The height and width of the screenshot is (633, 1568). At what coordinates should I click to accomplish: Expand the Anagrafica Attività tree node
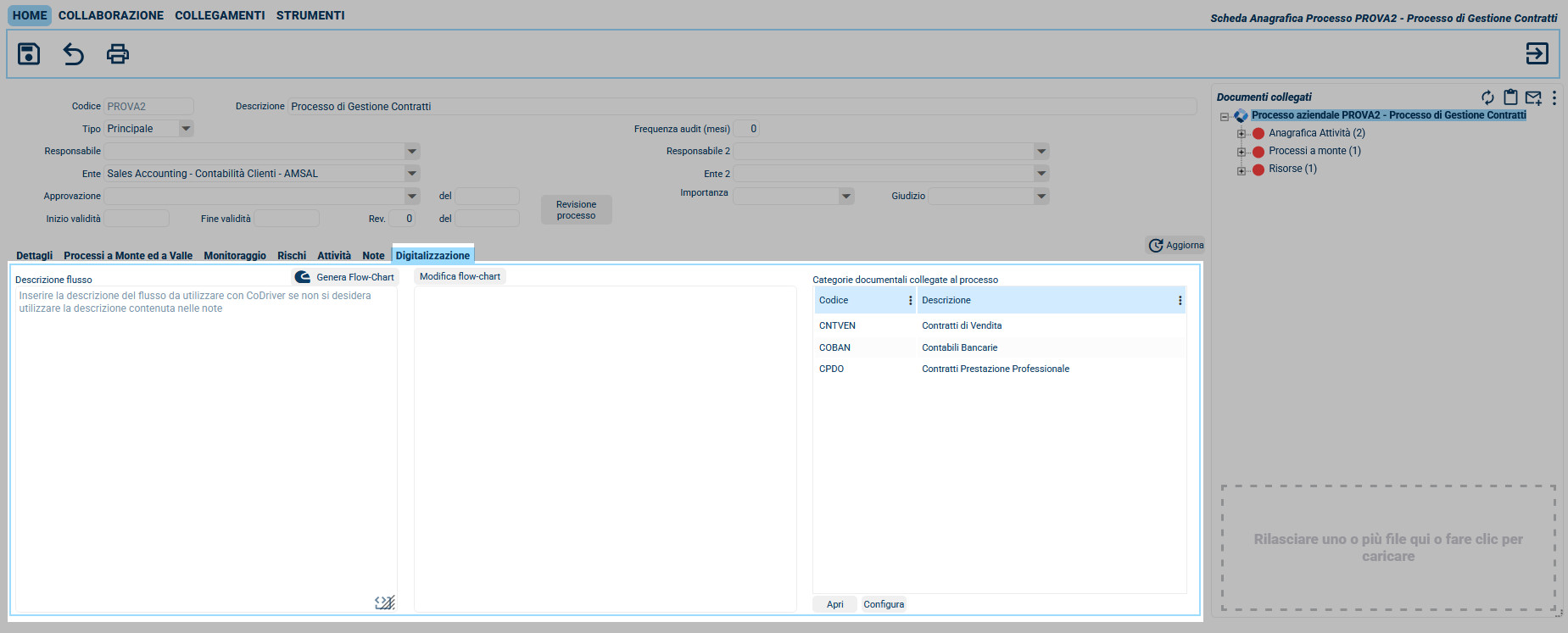click(x=1242, y=134)
